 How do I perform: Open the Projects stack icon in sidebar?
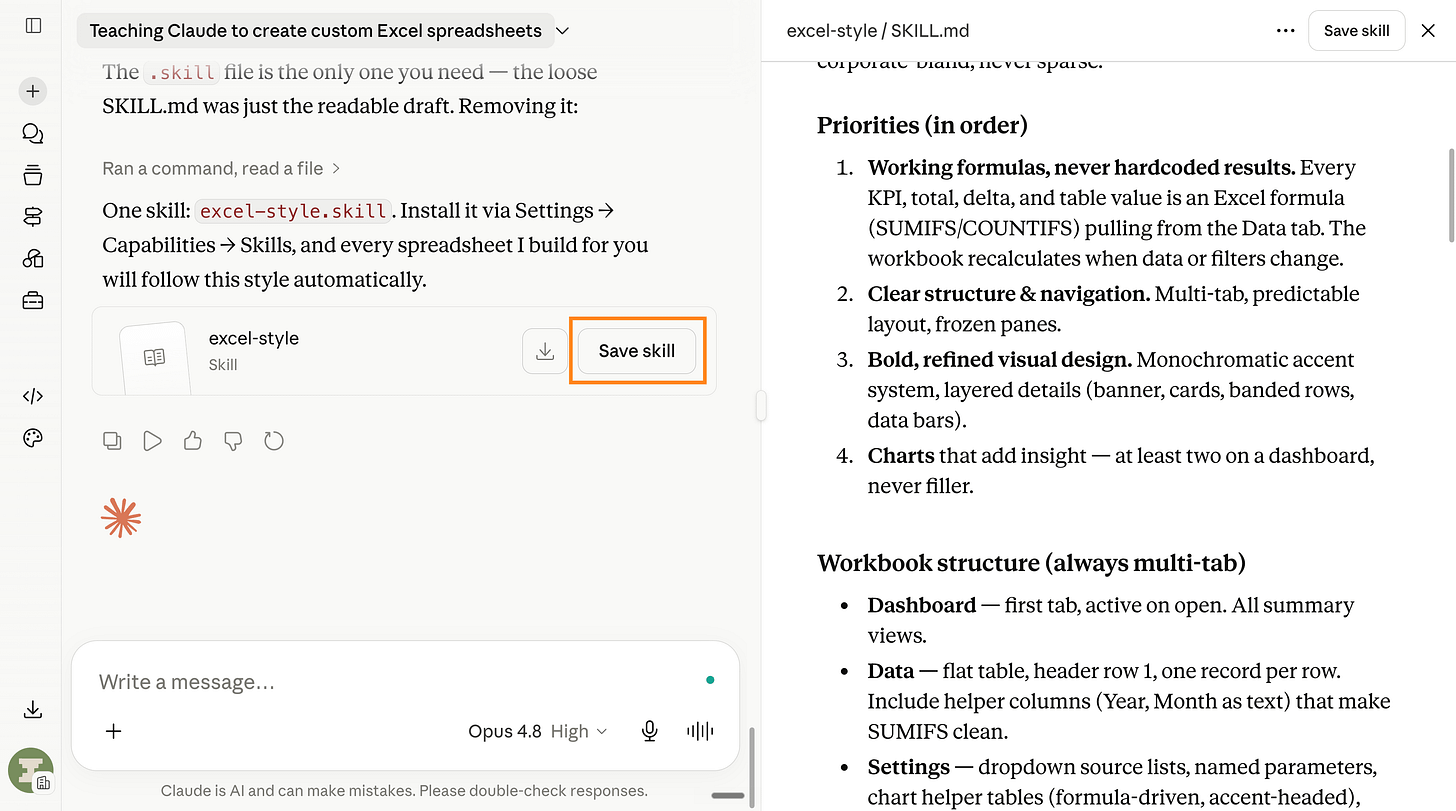tap(33, 176)
